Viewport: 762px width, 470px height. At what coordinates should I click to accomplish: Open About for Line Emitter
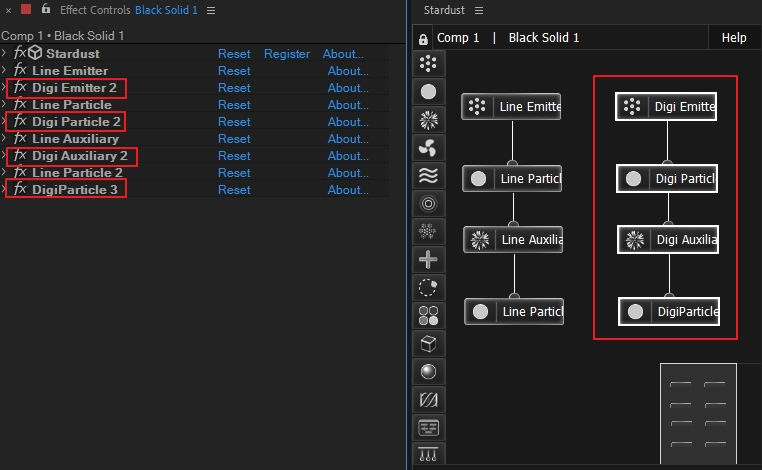348,70
